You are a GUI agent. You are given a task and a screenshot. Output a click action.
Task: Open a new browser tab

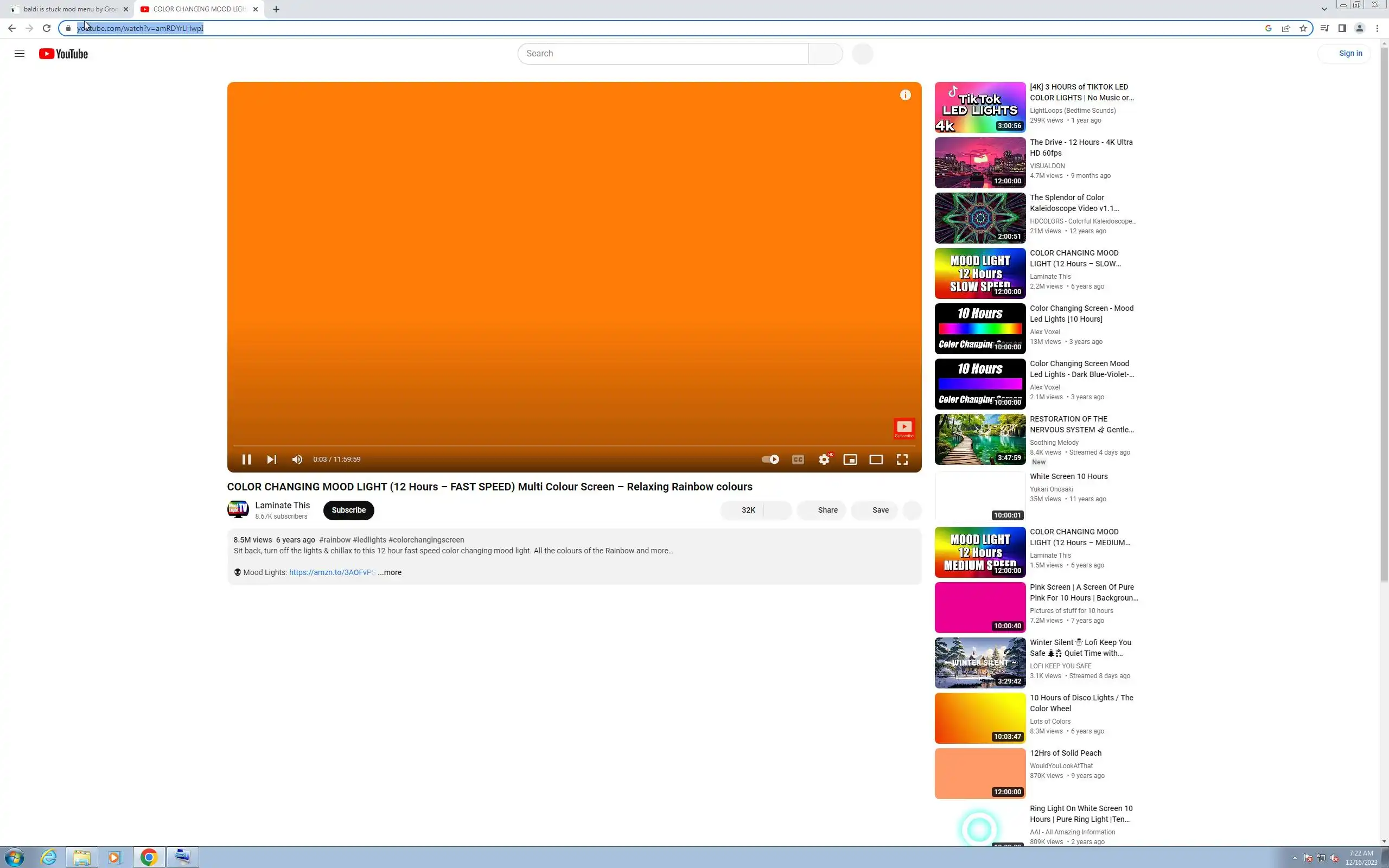276,9
